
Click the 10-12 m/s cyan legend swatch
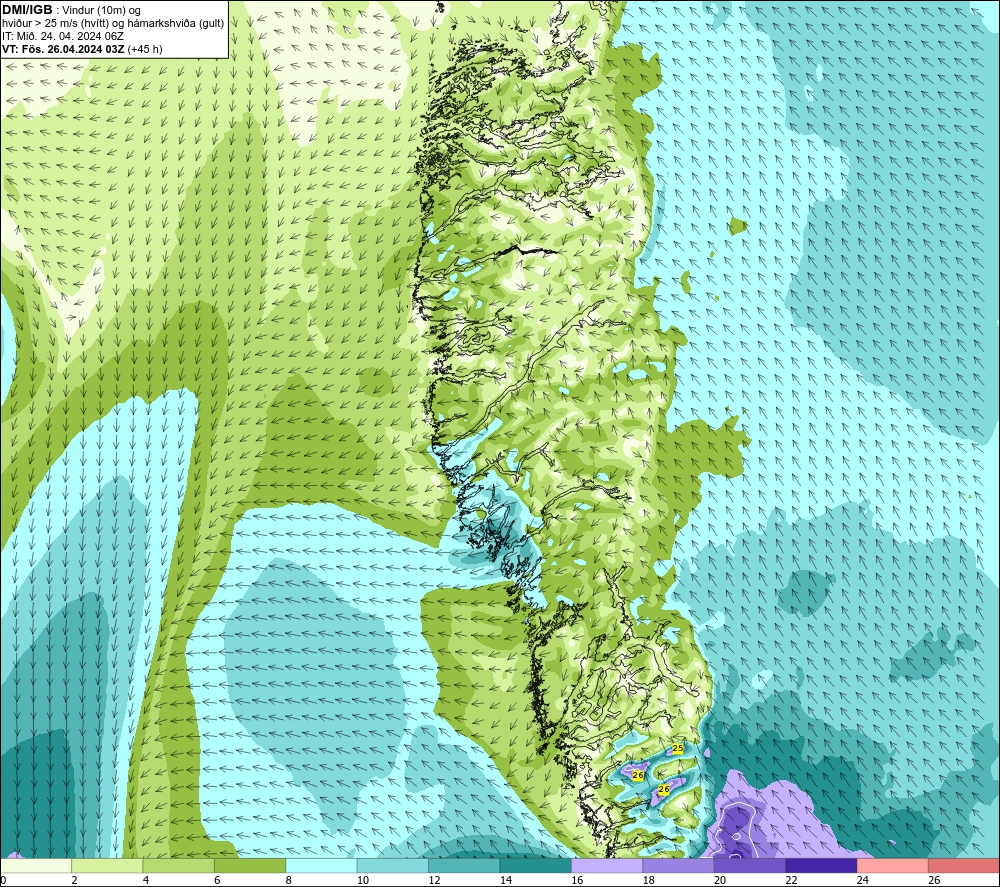393,865
